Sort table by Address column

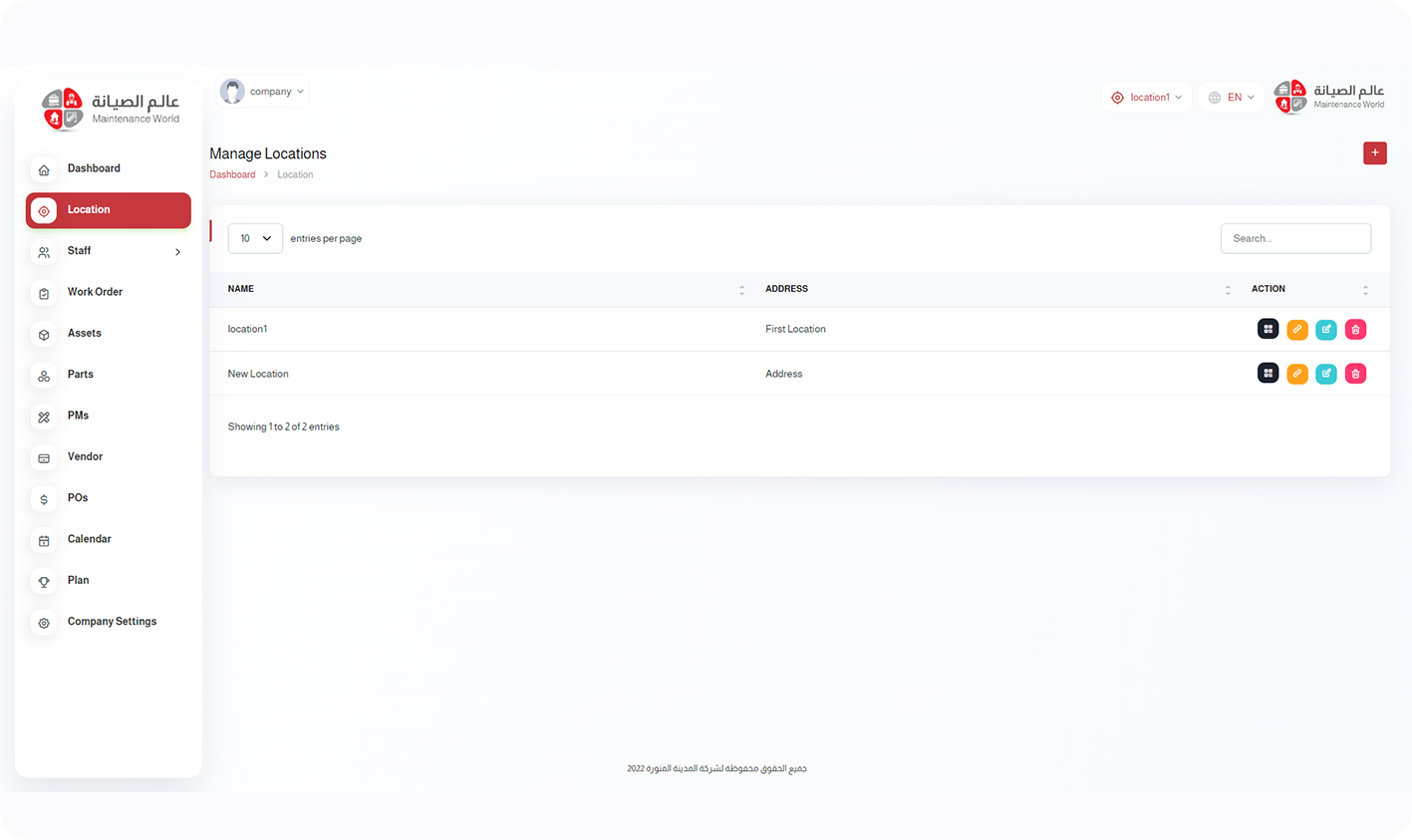1227,289
